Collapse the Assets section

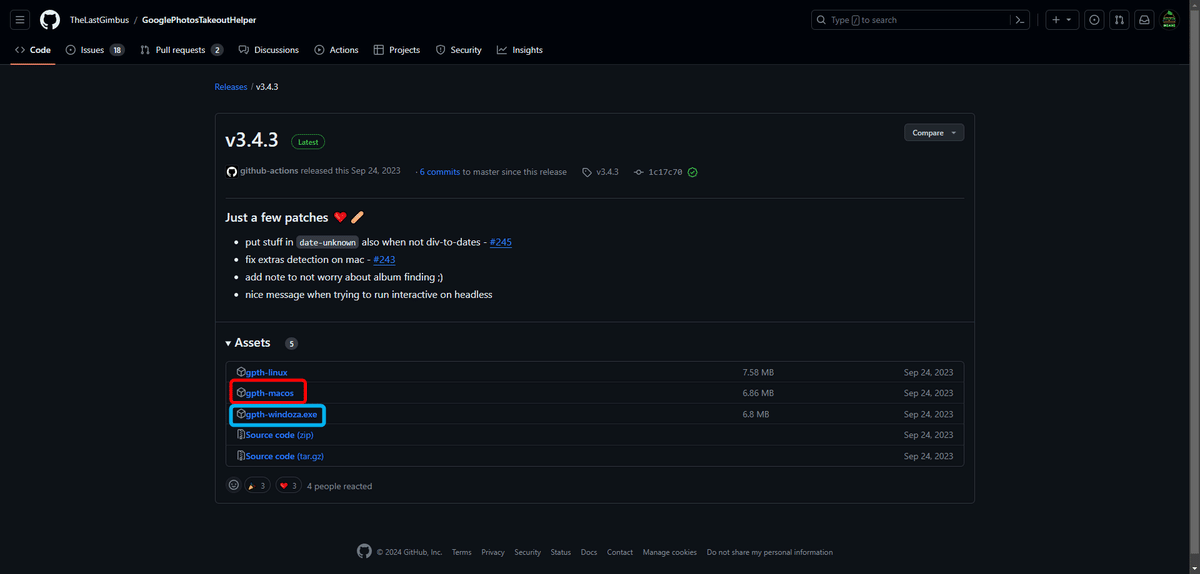(248, 343)
